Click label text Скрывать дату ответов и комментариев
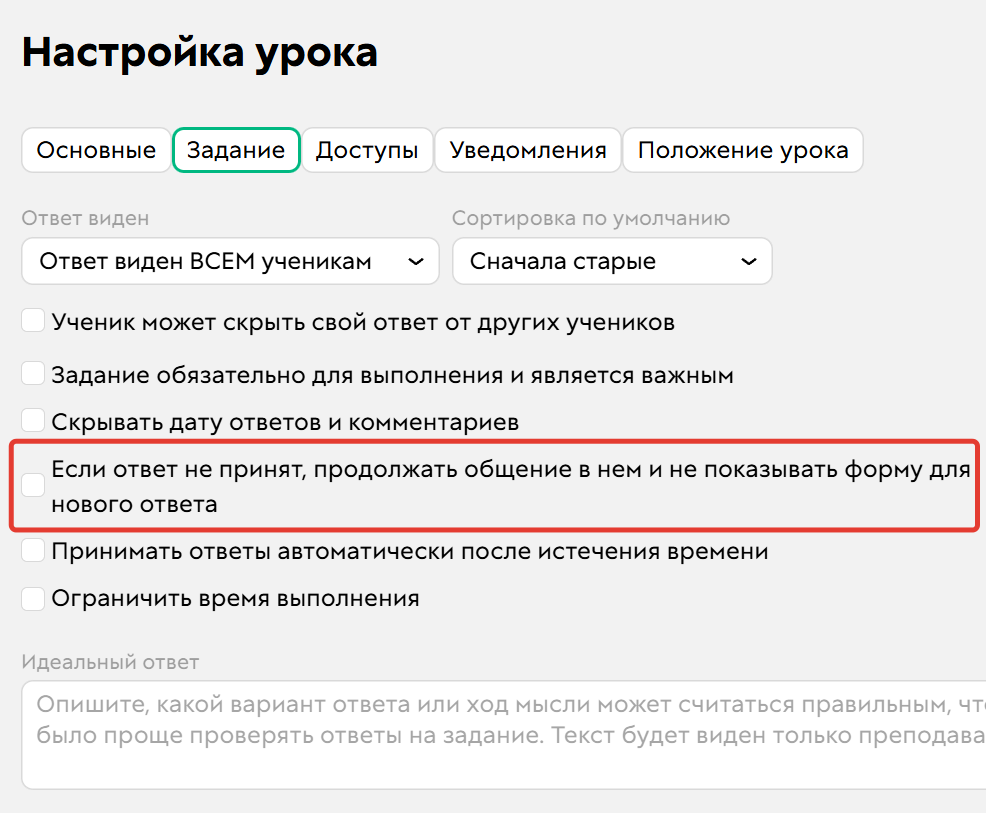 (285, 422)
